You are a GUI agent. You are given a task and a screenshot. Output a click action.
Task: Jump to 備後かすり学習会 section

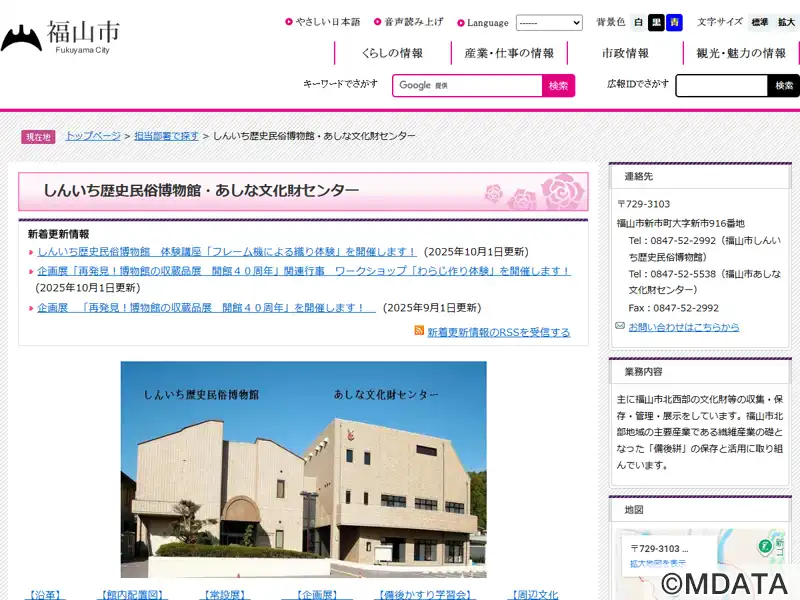424,594
